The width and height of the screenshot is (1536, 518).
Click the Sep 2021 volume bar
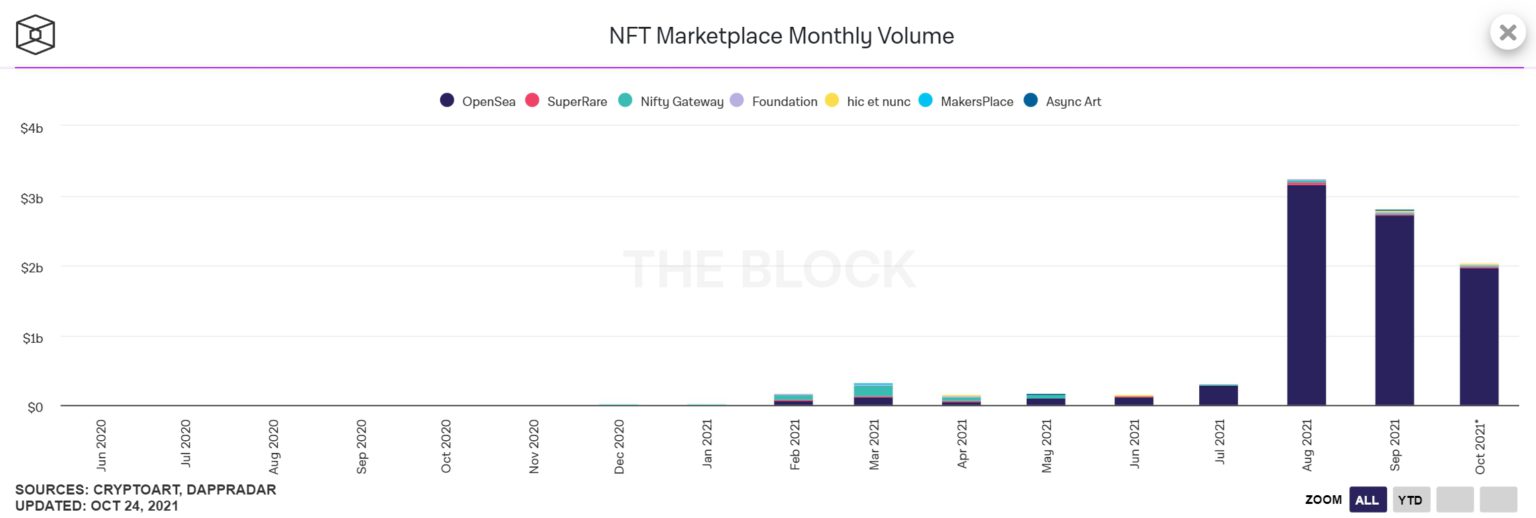tap(1394, 307)
